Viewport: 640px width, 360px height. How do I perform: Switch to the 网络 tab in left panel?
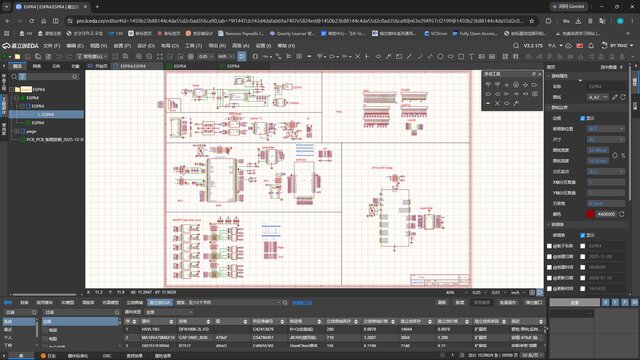coord(37,66)
